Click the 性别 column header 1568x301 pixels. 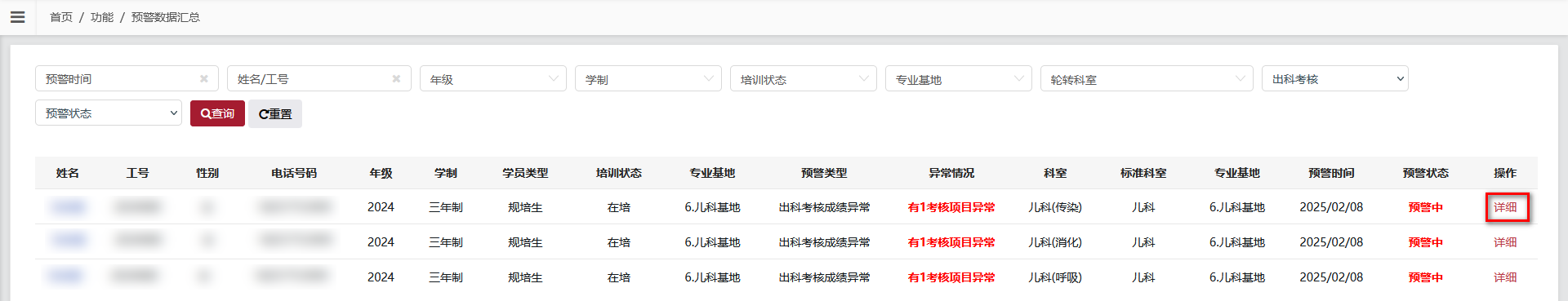207,173
